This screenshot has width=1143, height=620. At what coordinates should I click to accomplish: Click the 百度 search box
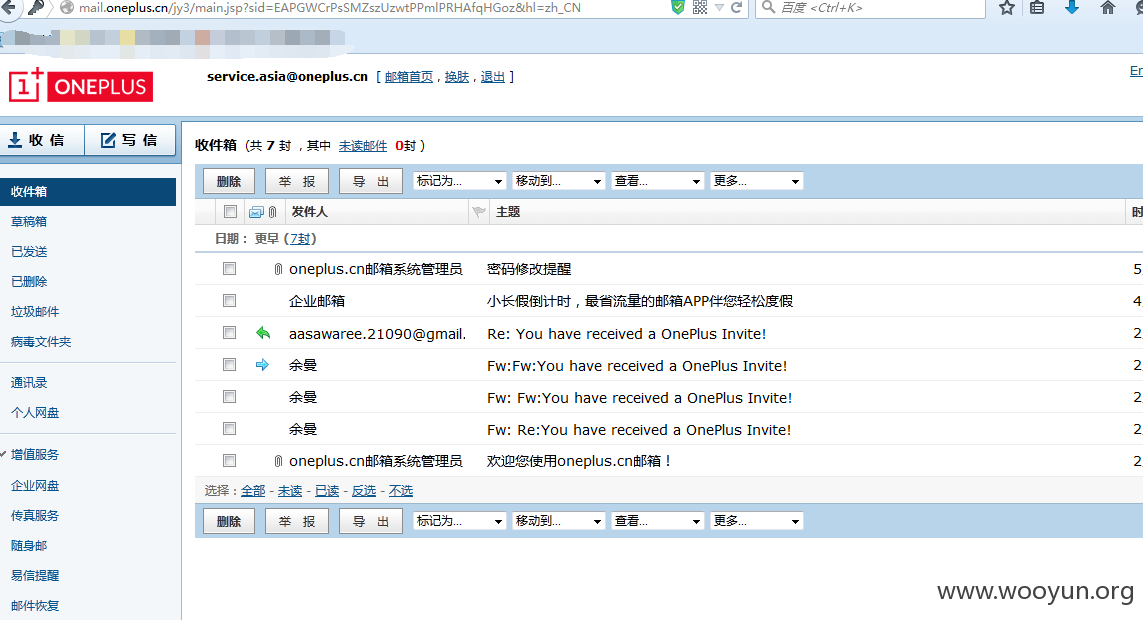click(x=871, y=8)
